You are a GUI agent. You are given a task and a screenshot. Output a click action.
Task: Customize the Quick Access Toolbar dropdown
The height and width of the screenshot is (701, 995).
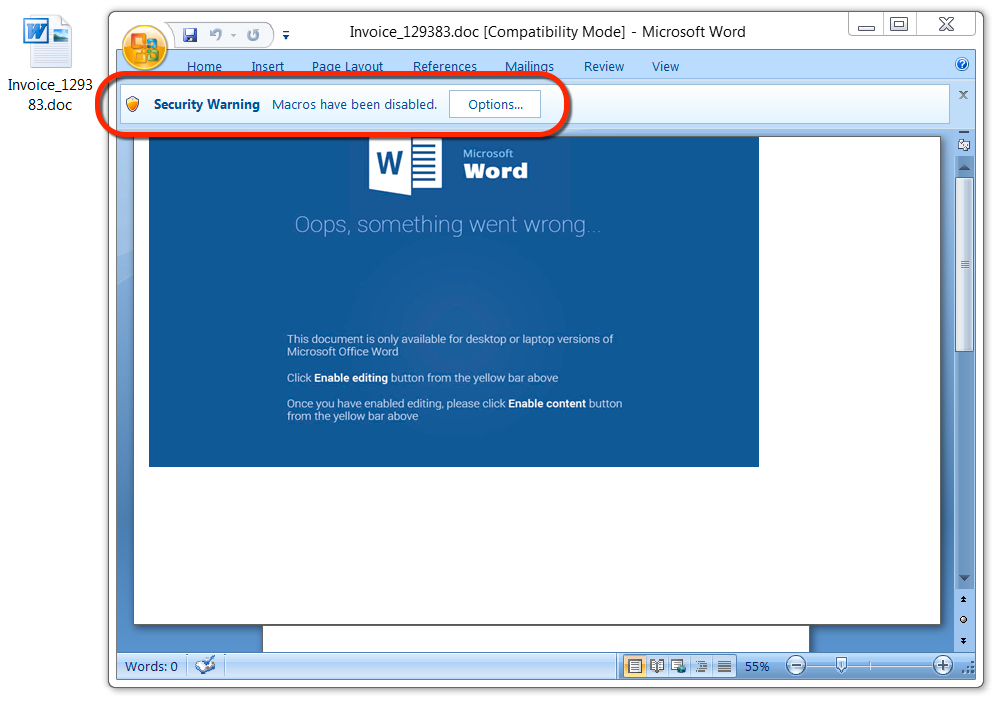tap(286, 36)
